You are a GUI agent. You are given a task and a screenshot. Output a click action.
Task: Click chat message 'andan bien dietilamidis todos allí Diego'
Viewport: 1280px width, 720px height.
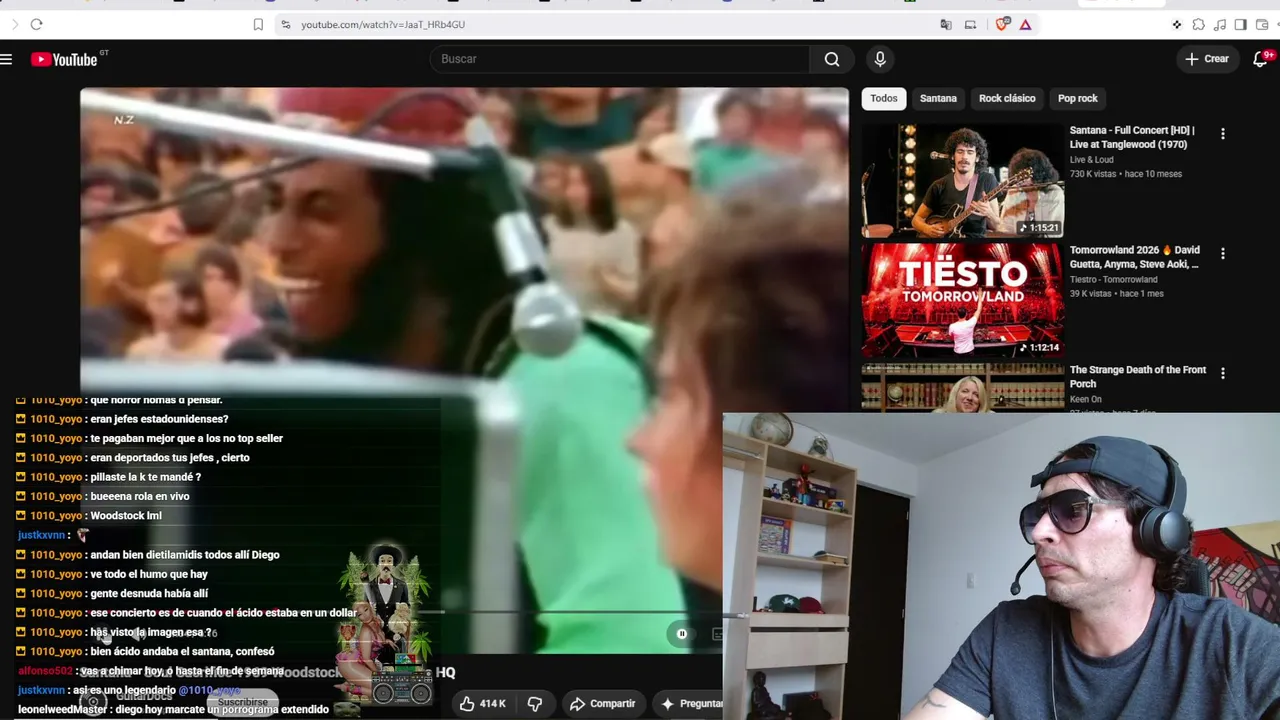point(185,555)
